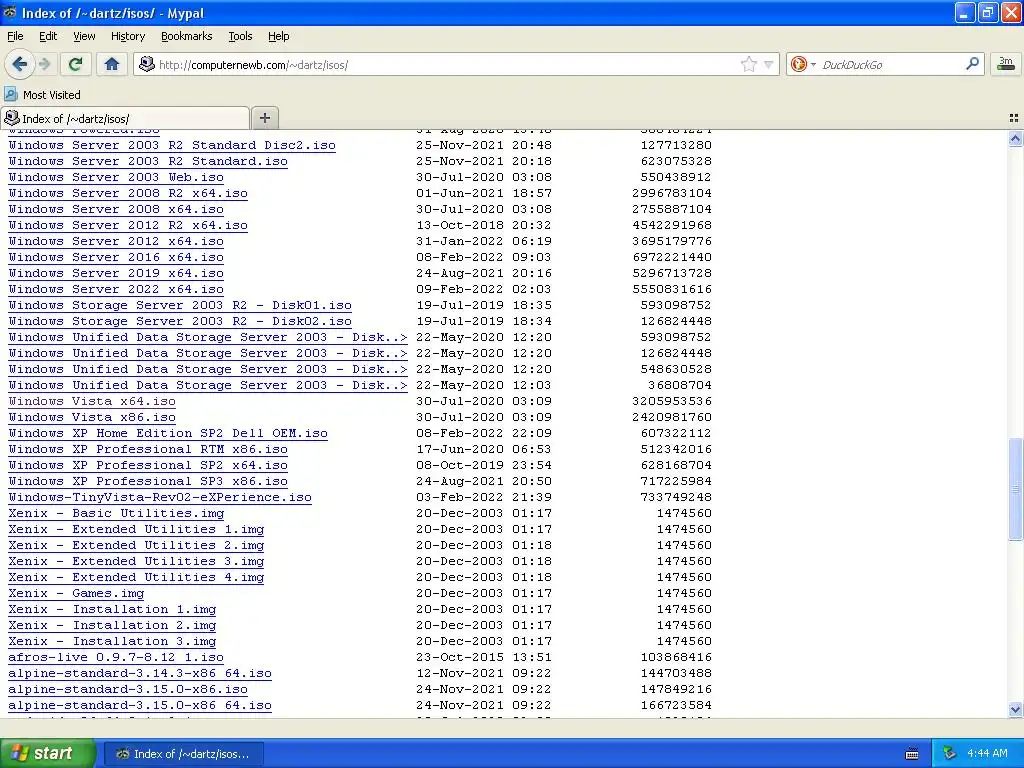Click Xenix - Games.img link

76,593
